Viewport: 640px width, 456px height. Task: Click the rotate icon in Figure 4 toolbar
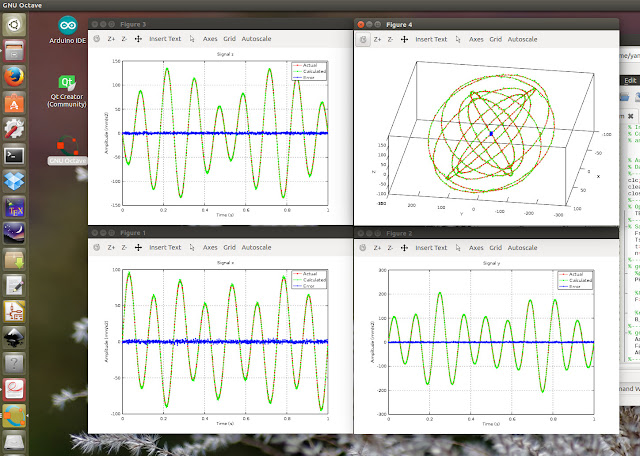pos(363,40)
